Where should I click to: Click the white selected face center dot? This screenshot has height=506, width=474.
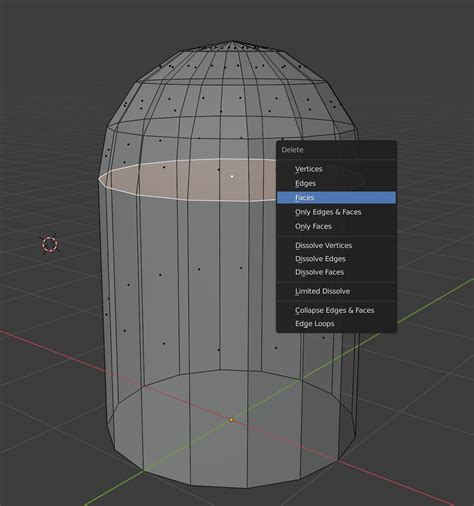[x=232, y=176]
